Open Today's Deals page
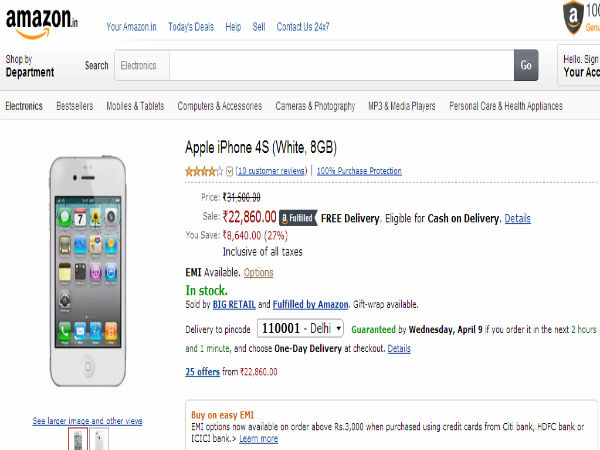Image resolution: width=600 pixels, height=450 pixels. [x=192, y=26]
